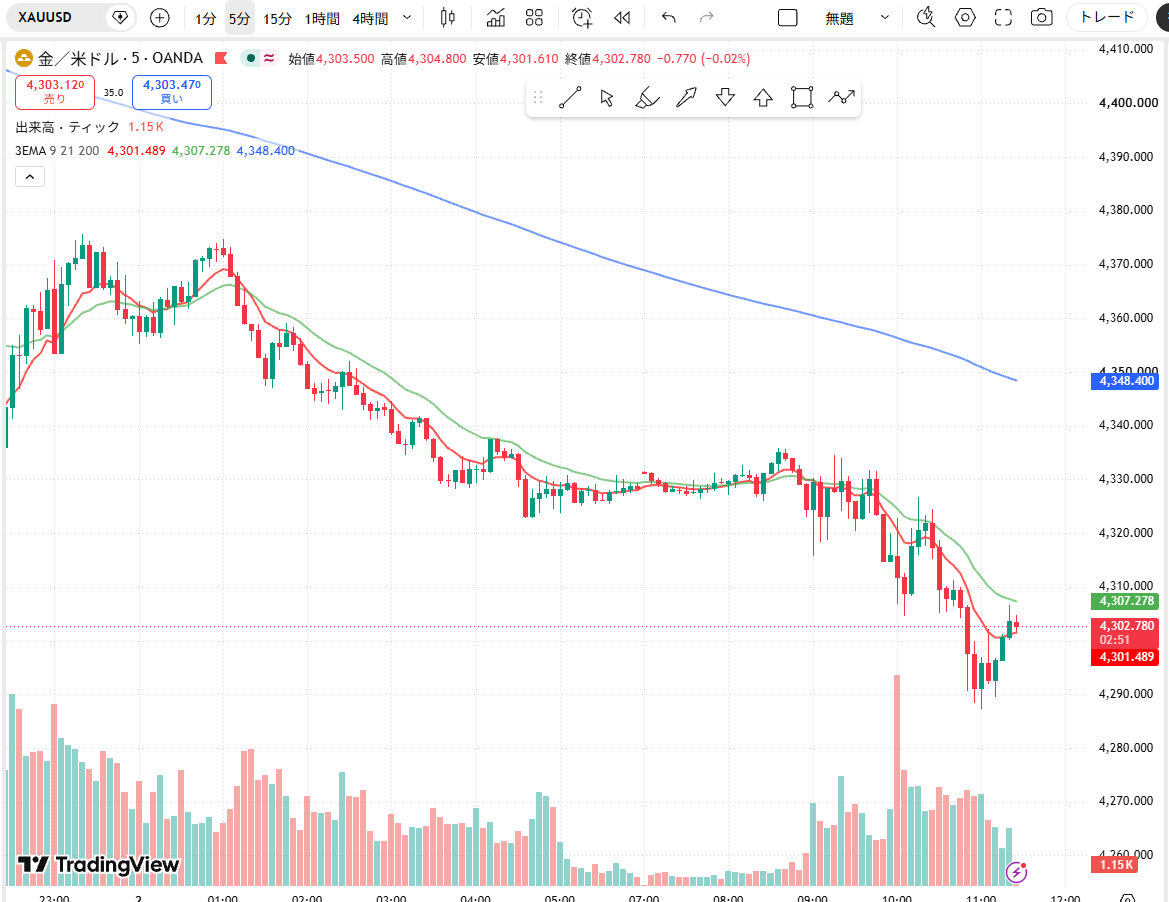
Task: Click the 出来高・ティック volume indicator label
Action: pyautogui.click(x=67, y=127)
